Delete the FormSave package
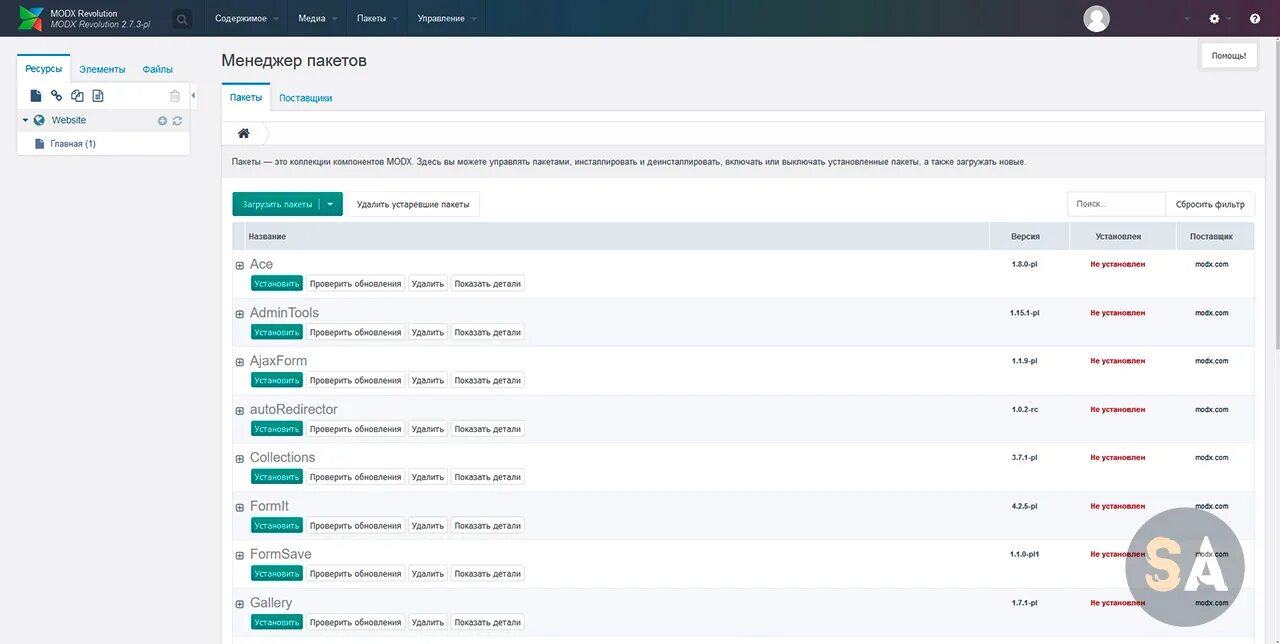Screen dimensions: 1280x644 pyautogui.click(x=428, y=574)
